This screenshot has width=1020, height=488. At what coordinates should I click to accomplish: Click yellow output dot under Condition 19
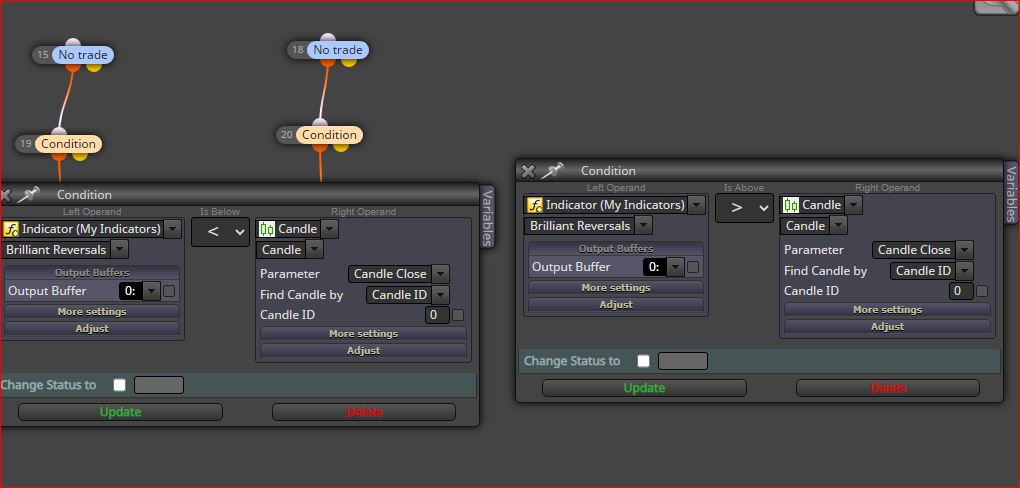point(80,156)
